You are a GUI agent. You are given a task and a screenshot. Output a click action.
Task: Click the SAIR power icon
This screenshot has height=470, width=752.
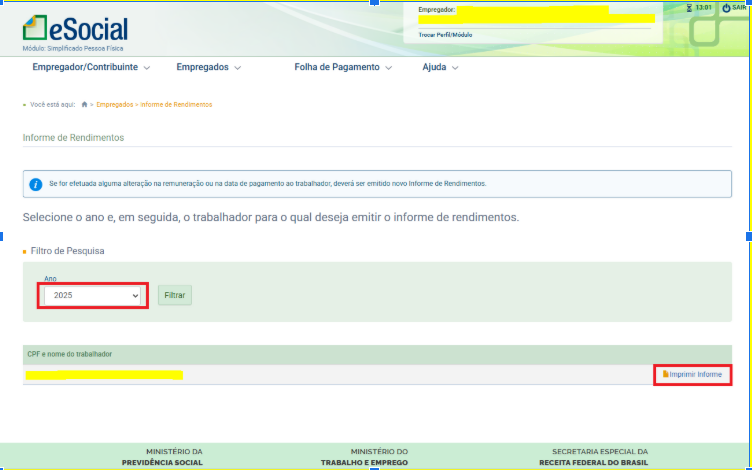point(726,8)
